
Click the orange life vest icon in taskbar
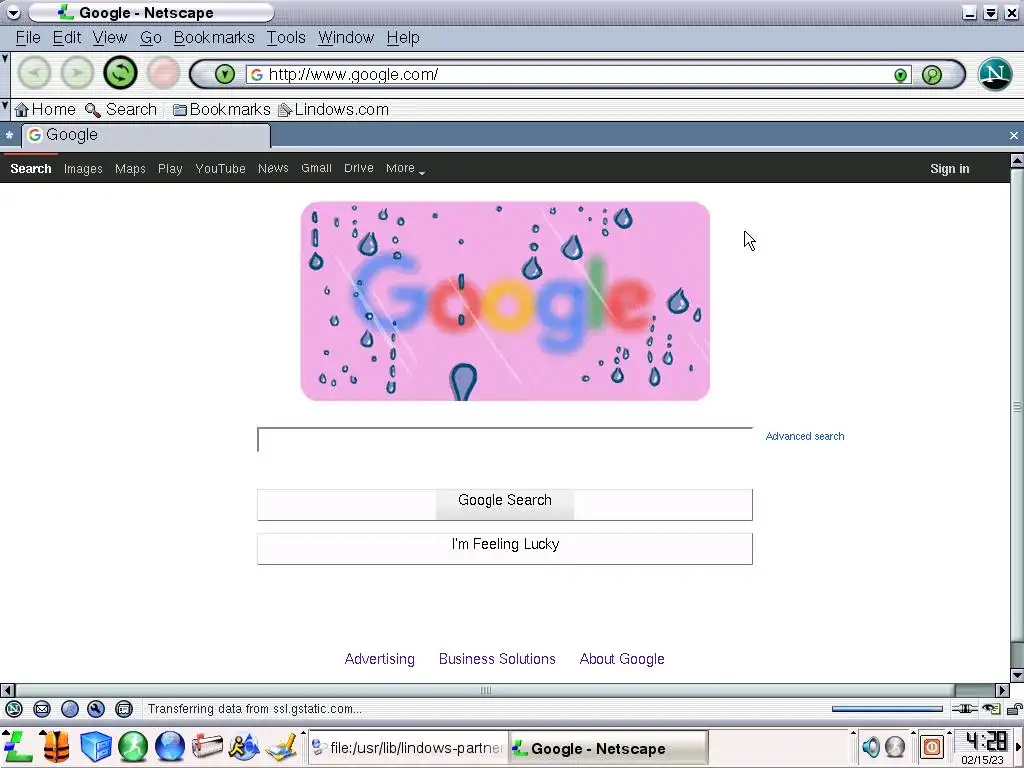point(56,746)
